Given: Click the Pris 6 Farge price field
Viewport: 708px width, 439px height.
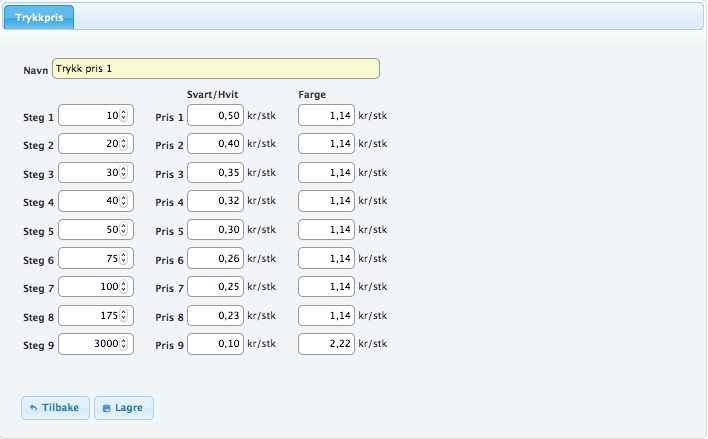Looking at the screenshot, I should (326, 259).
